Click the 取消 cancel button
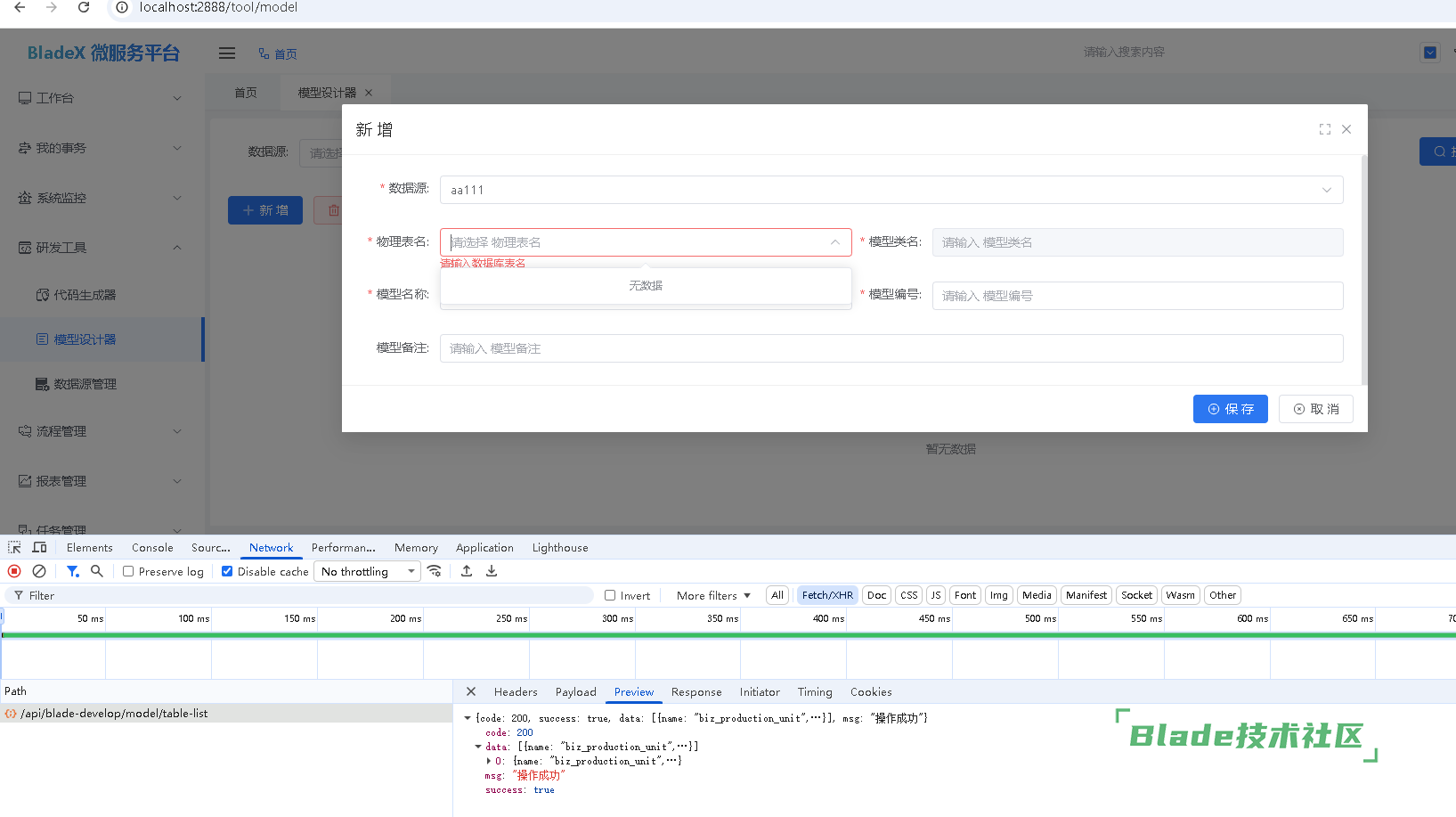The width and height of the screenshot is (1456, 817). coord(1315,409)
